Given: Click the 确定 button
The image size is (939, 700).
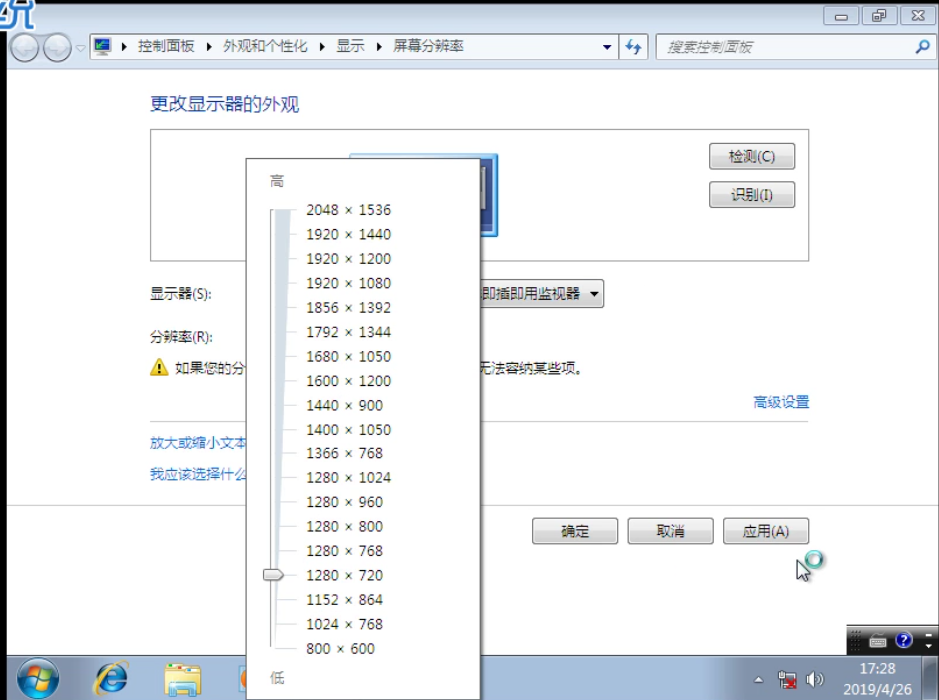Looking at the screenshot, I should pos(575,531).
